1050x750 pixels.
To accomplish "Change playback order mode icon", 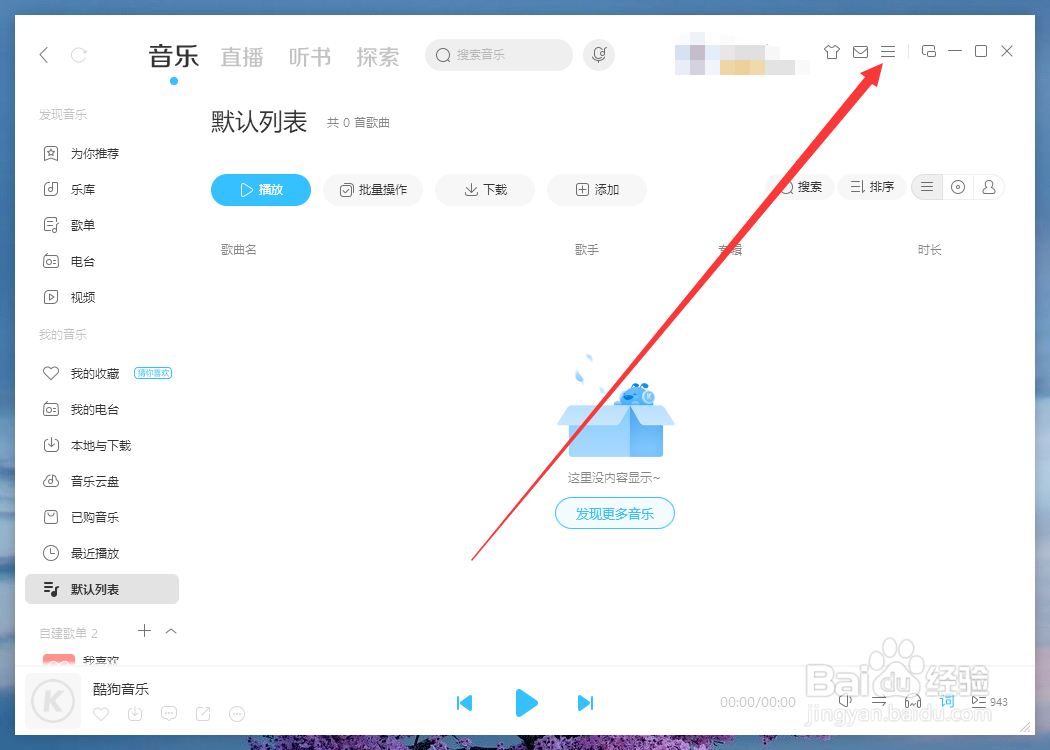I will [879, 702].
